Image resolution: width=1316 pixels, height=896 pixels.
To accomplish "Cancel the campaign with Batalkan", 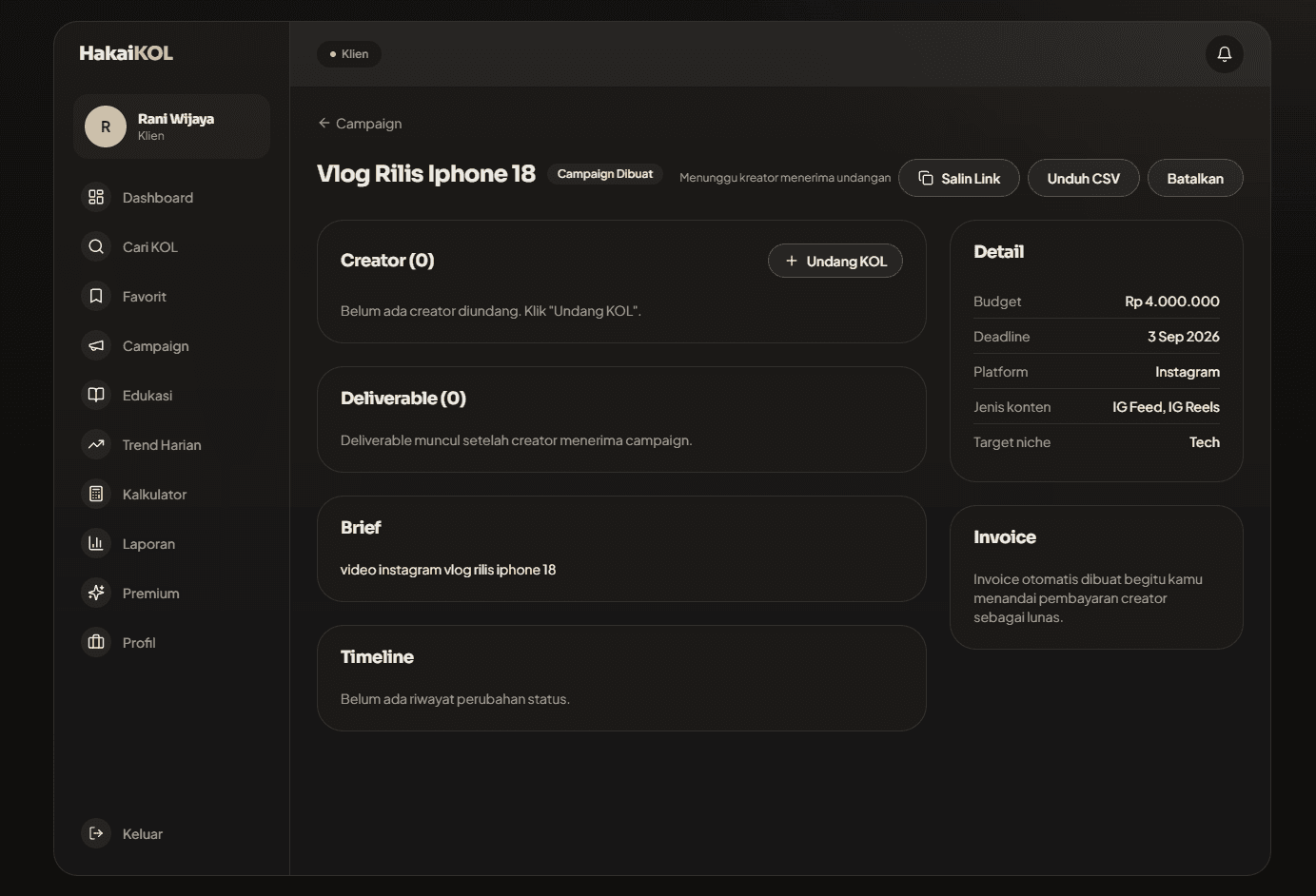I will point(1195,178).
